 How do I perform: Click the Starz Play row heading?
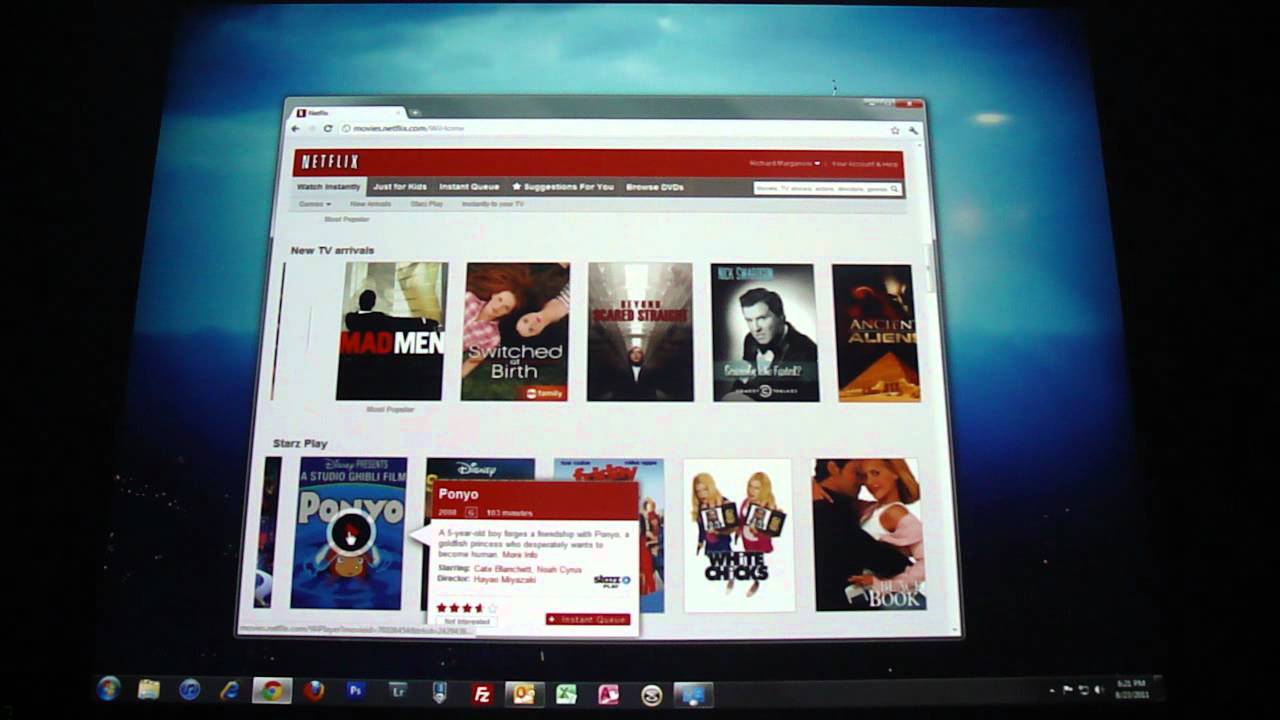point(300,443)
